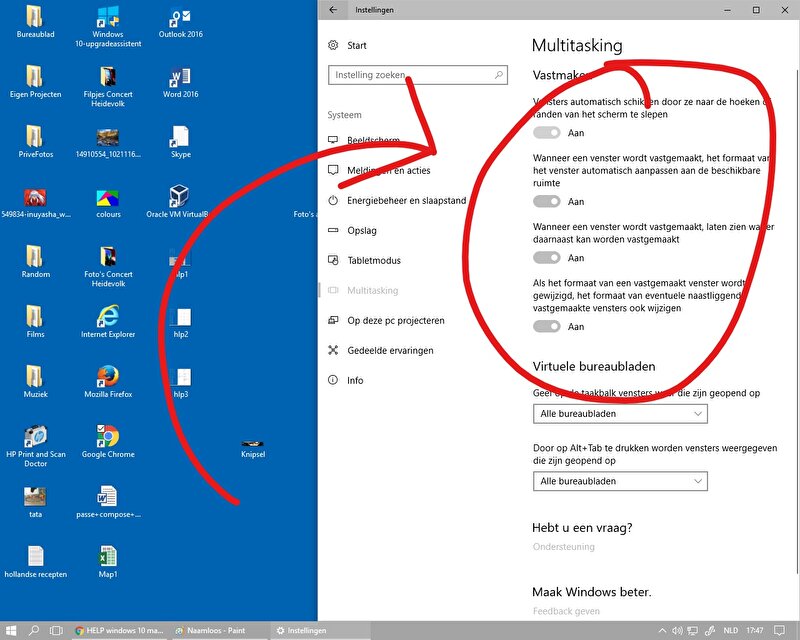Open taskbar windows 'Alle bureaubladen' dropdown
Viewport: 800px width, 640px height.
[x=620, y=414]
